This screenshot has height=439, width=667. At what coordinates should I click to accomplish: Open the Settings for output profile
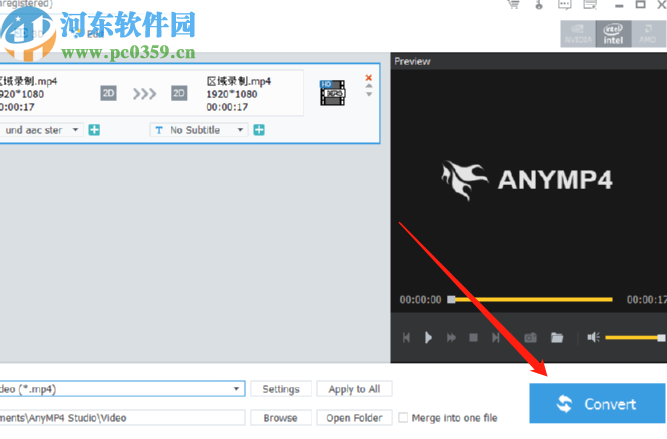tap(281, 389)
